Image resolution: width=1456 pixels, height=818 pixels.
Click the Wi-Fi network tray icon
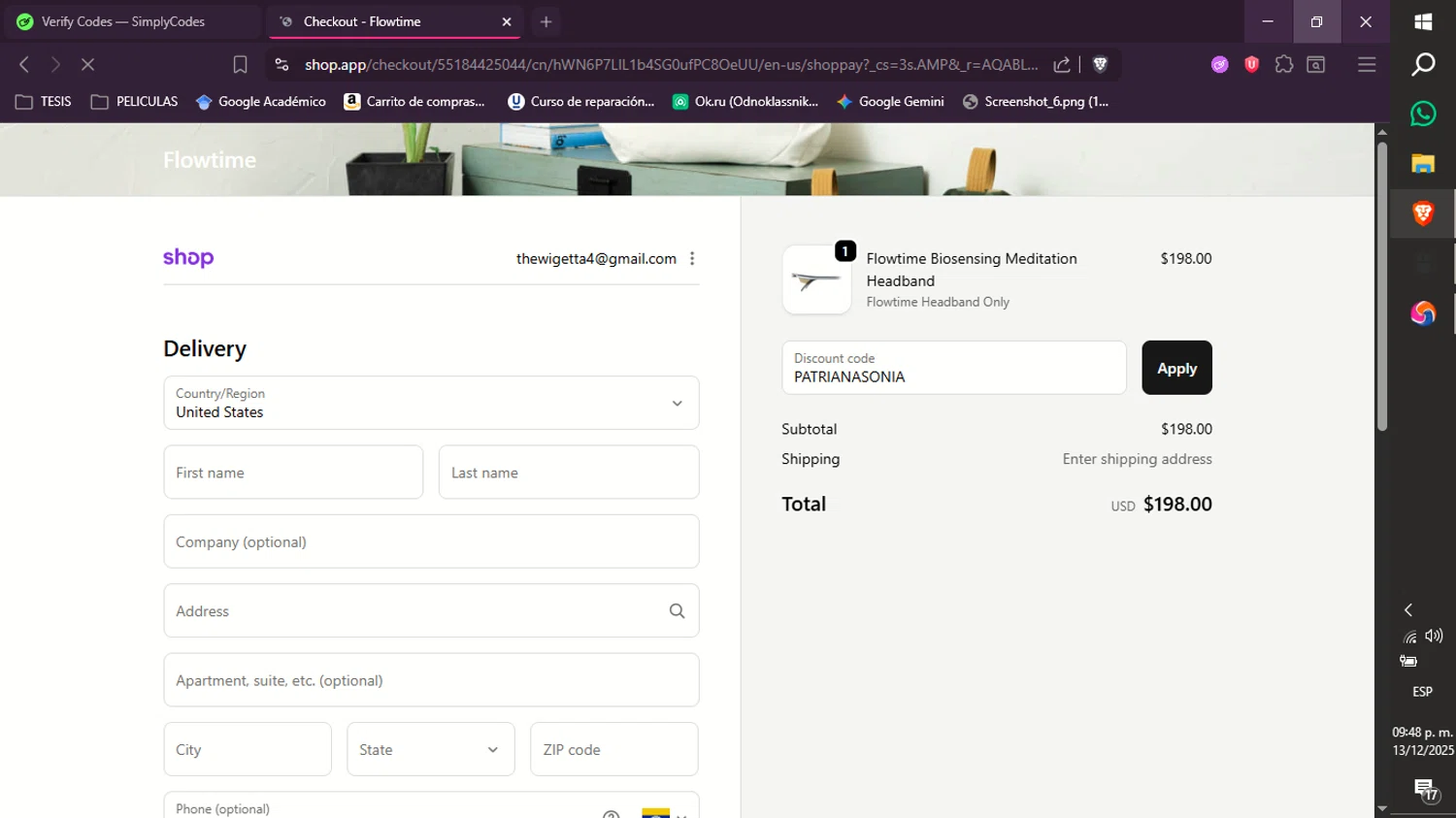pos(1409,637)
